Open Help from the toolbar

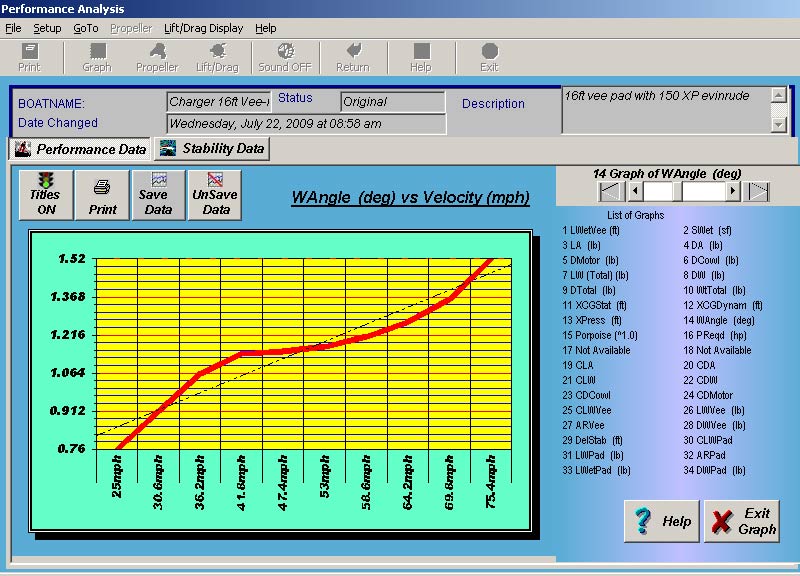point(421,58)
